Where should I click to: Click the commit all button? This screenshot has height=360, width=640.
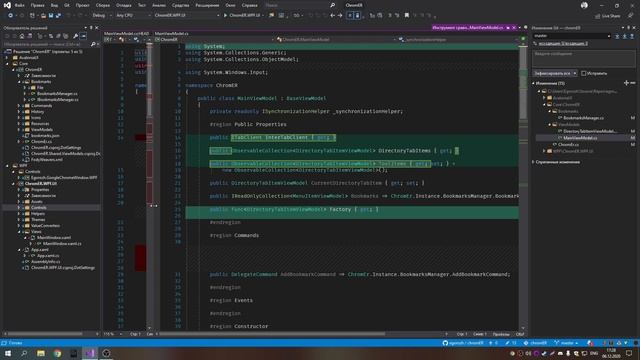tap(552, 73)
